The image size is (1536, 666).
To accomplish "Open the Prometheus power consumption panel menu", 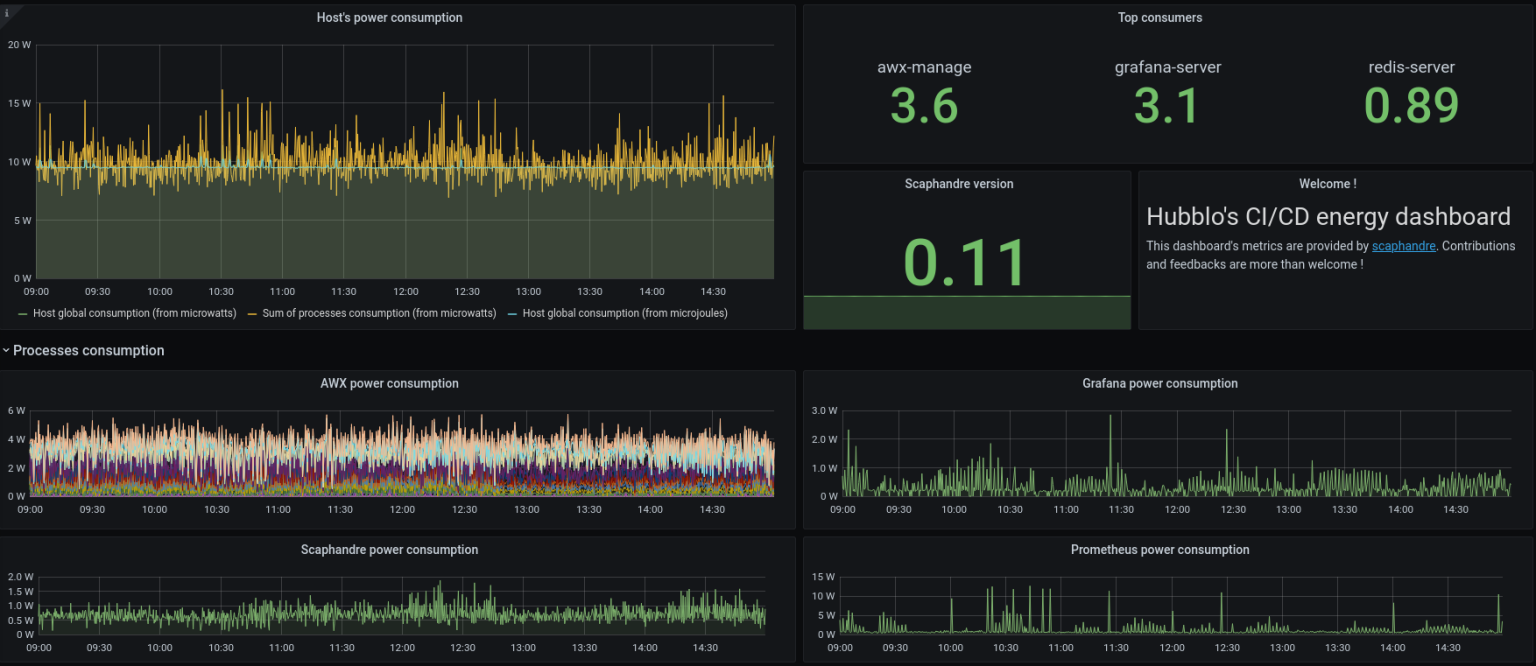I will tap(1160, 549).
